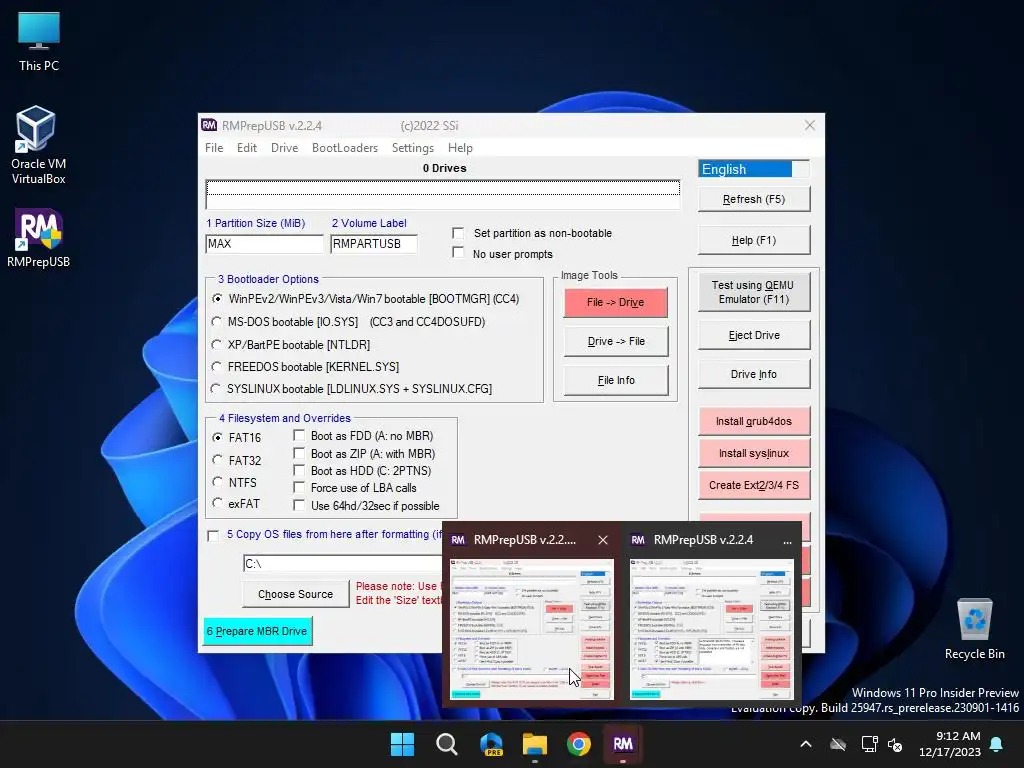1024x768 pixels.
Task: Select WinPEv2/Vista/Win7 BOOTMGR bootloader option
Action: [217, 298]
